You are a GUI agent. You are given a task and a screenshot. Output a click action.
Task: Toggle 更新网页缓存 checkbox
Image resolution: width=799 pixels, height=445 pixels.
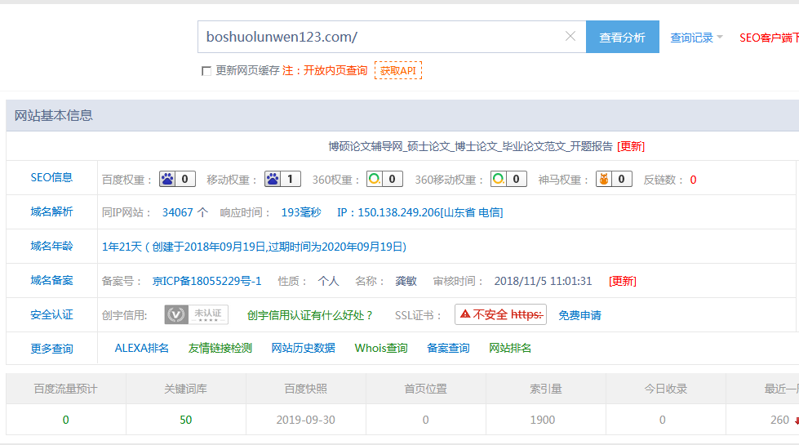coord(206,71)
